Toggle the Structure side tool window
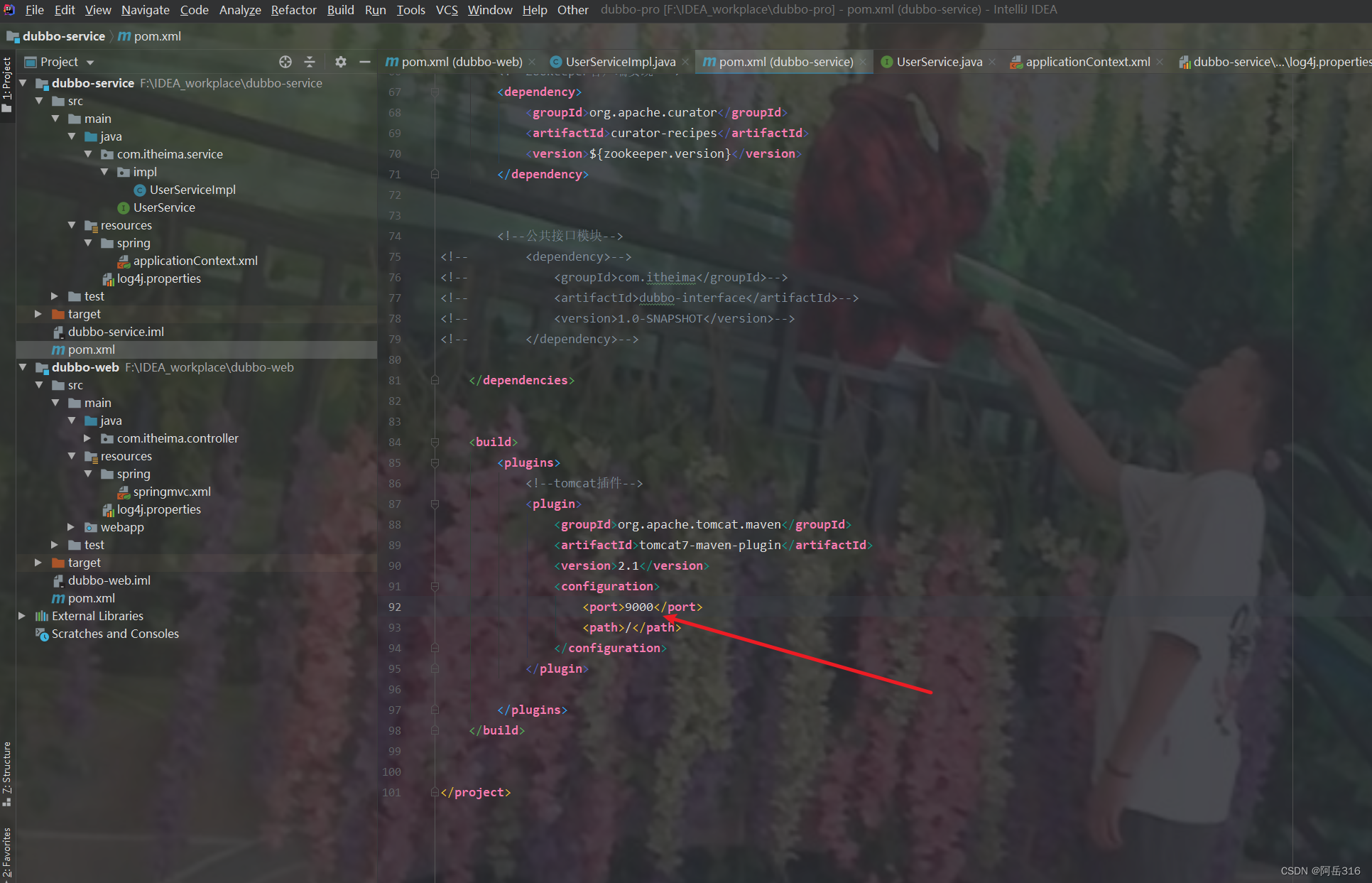This screenshot has height=883, width=1372. point(7,773)
